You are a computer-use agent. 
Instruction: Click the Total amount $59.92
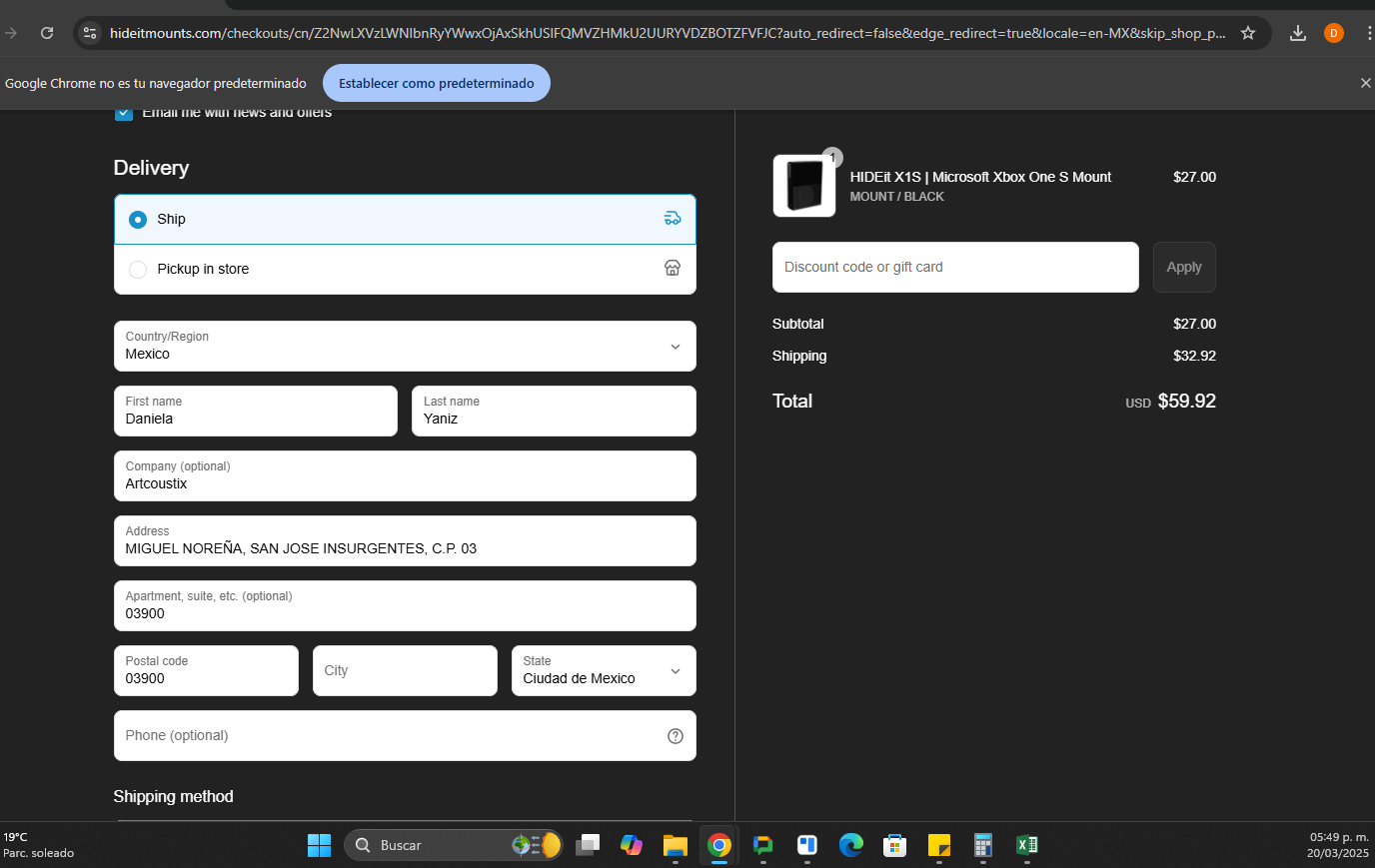coord(1187,401)
